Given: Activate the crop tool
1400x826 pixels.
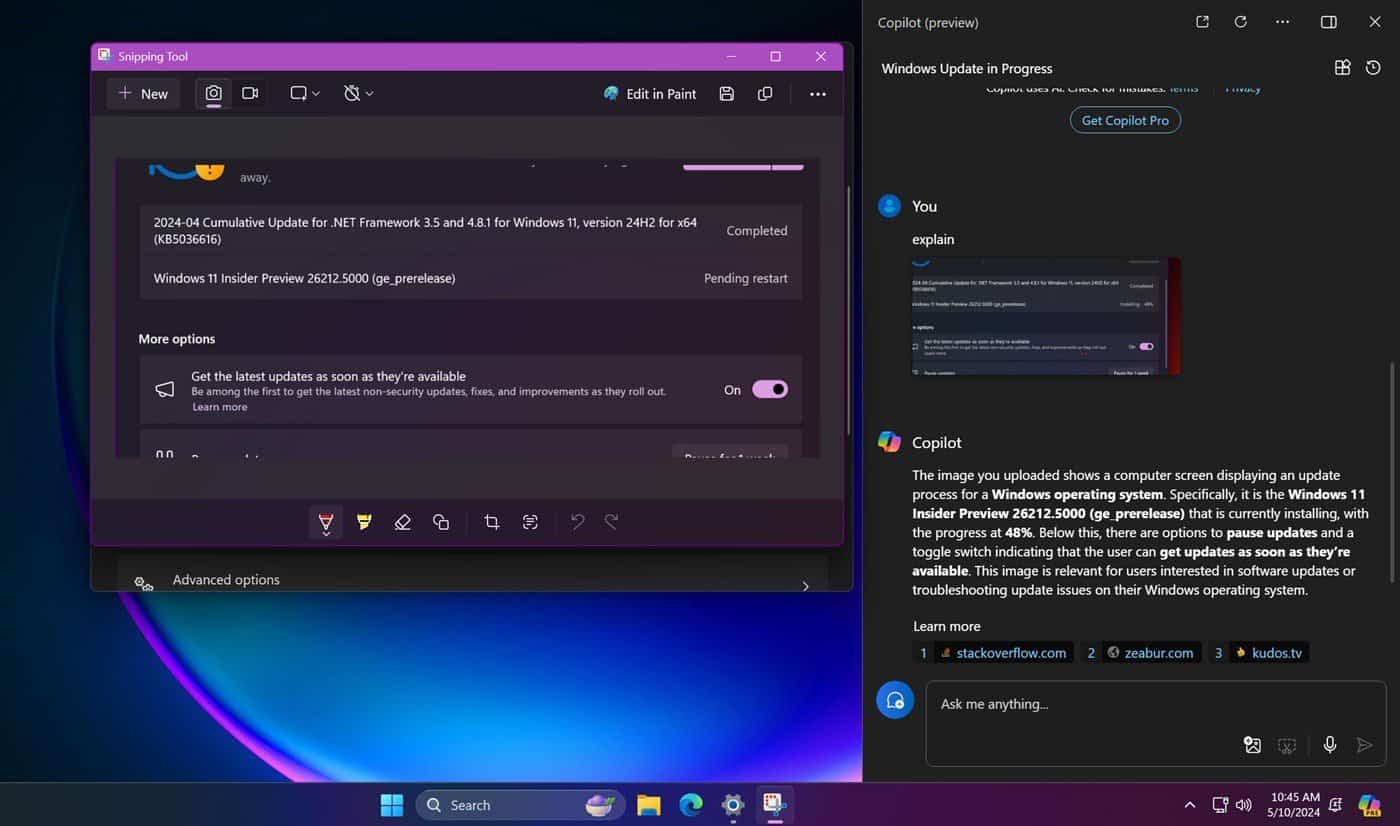Looking at the screenshot, I should (490, 521).
